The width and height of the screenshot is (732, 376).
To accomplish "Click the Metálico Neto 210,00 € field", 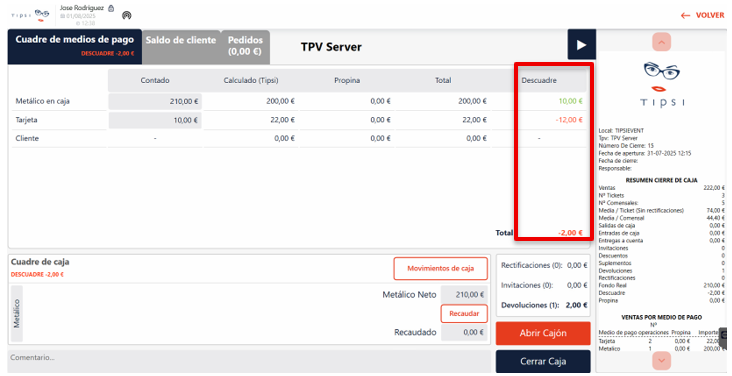I will (465, 295).
